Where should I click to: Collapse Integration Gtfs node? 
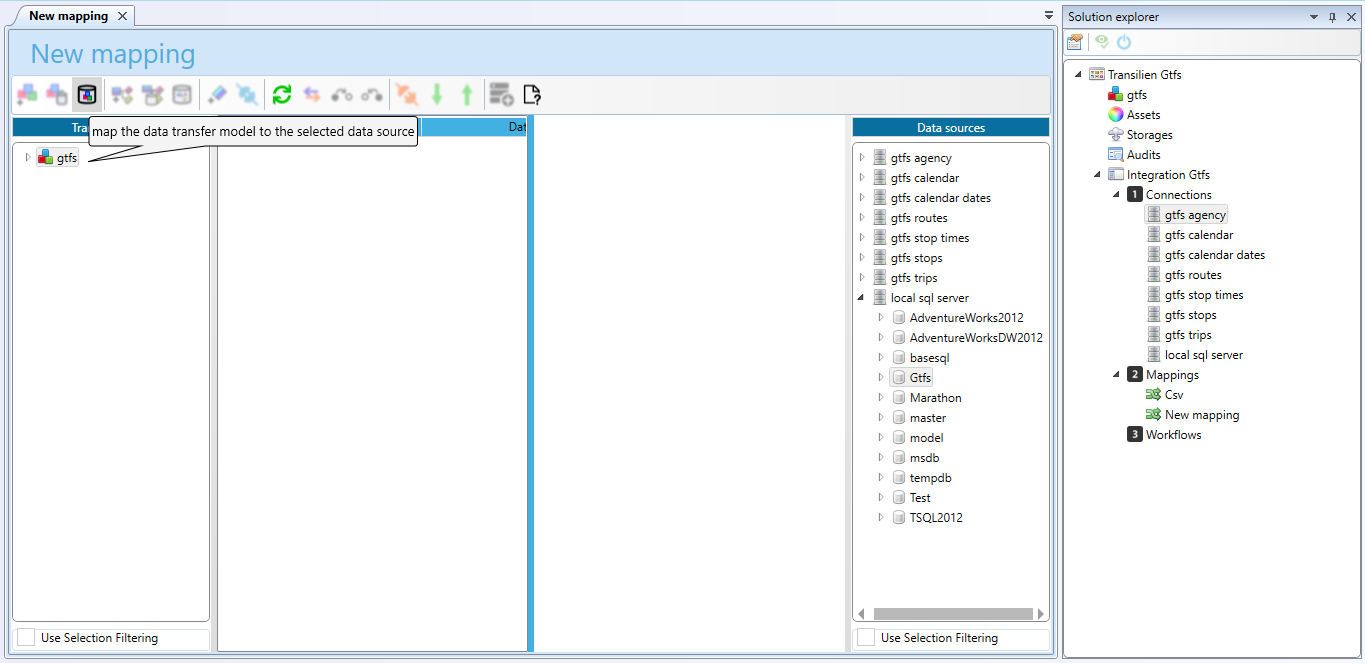[x=1098, y=175]
